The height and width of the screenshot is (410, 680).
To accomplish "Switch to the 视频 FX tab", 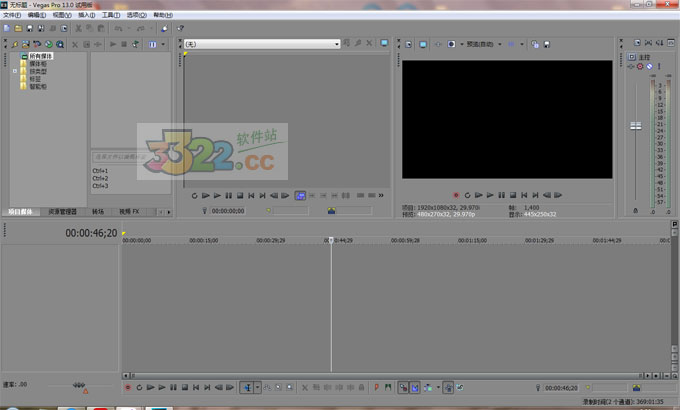I will point(129,212).
